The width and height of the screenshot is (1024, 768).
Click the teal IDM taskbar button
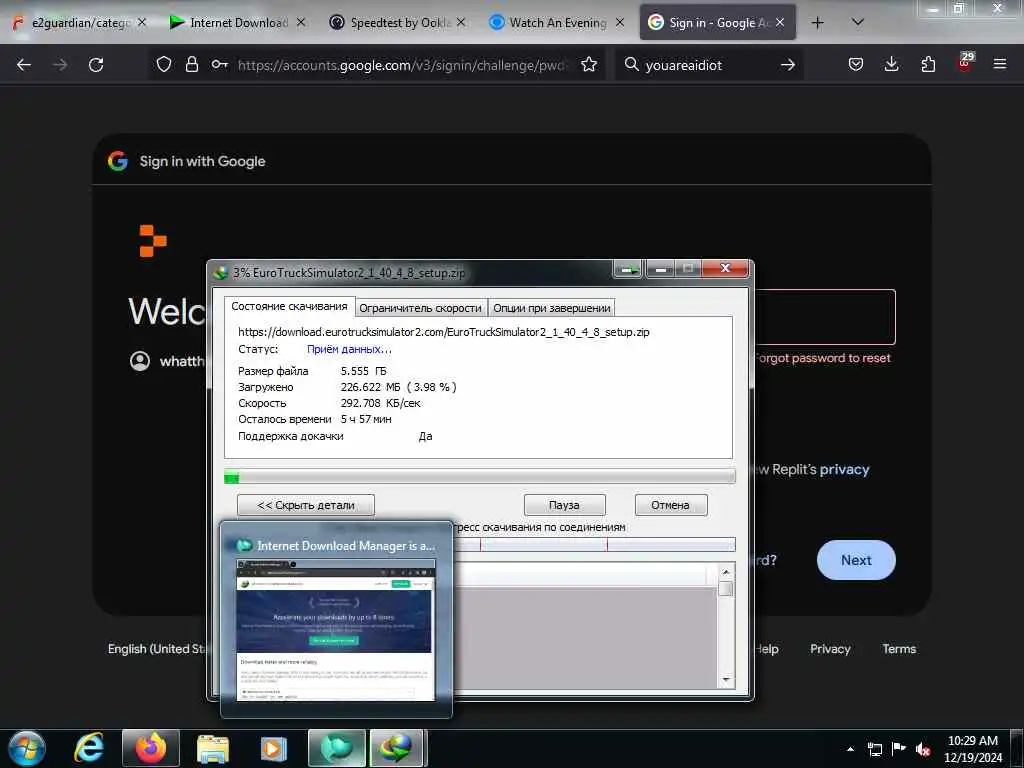(x=337, y=748)
